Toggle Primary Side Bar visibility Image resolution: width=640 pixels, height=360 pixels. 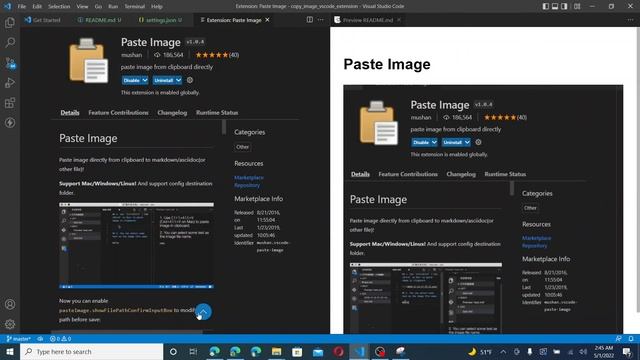coord(546,6)
